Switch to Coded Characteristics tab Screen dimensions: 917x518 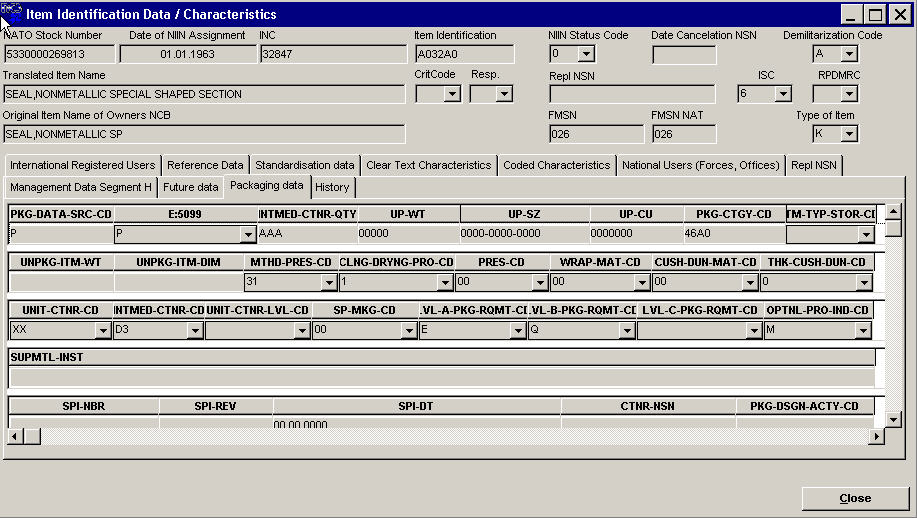coord(556,165)
